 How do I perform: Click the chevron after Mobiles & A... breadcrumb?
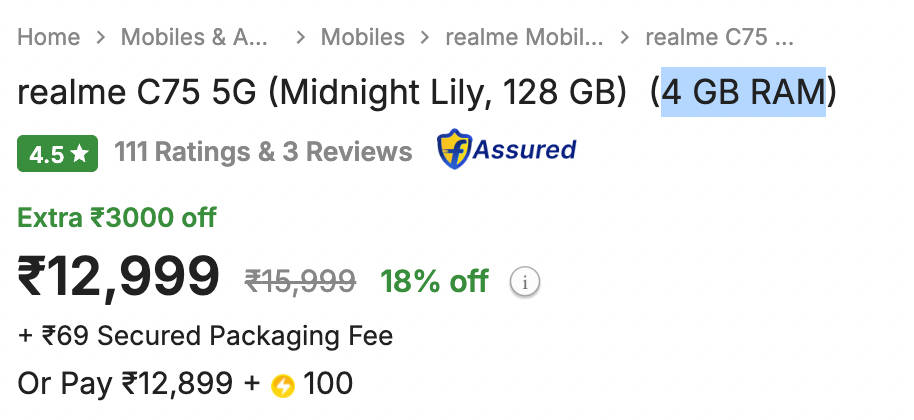click(x=301, y=38)
